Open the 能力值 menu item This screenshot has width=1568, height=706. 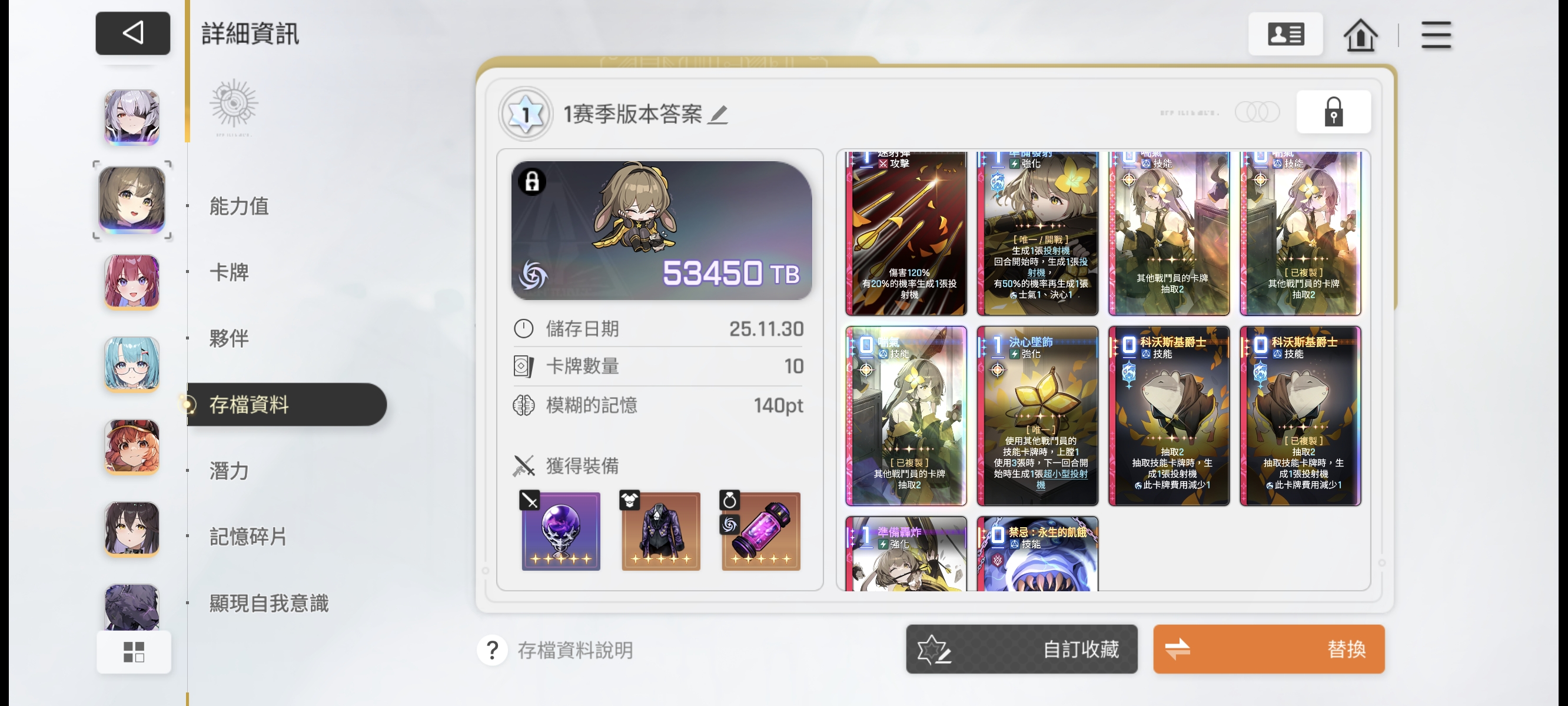click(x=239, y=206)
